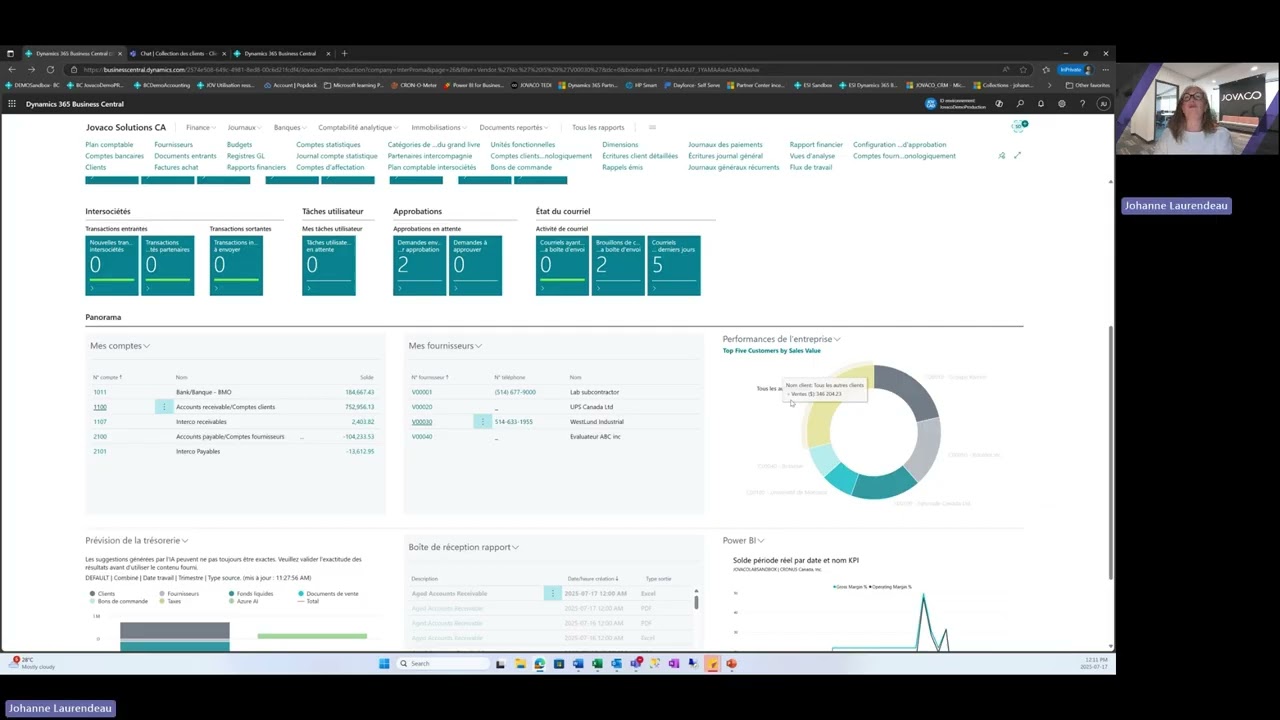This screenshot has height=720, width=1280.
Task: Click the teal circular badge icon at top right
Action: [x=1018, y=127]
